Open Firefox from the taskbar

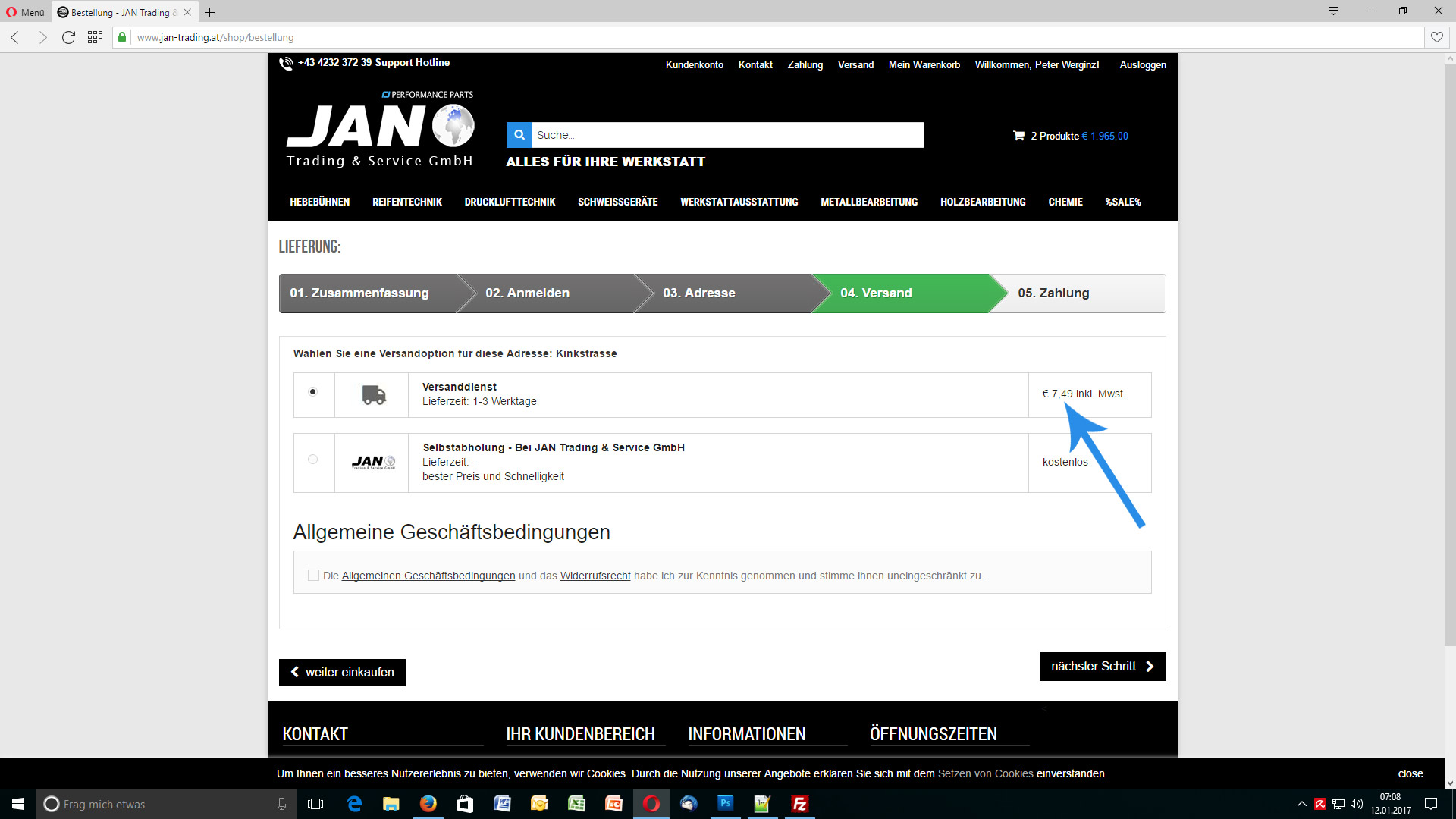point(428,804)
